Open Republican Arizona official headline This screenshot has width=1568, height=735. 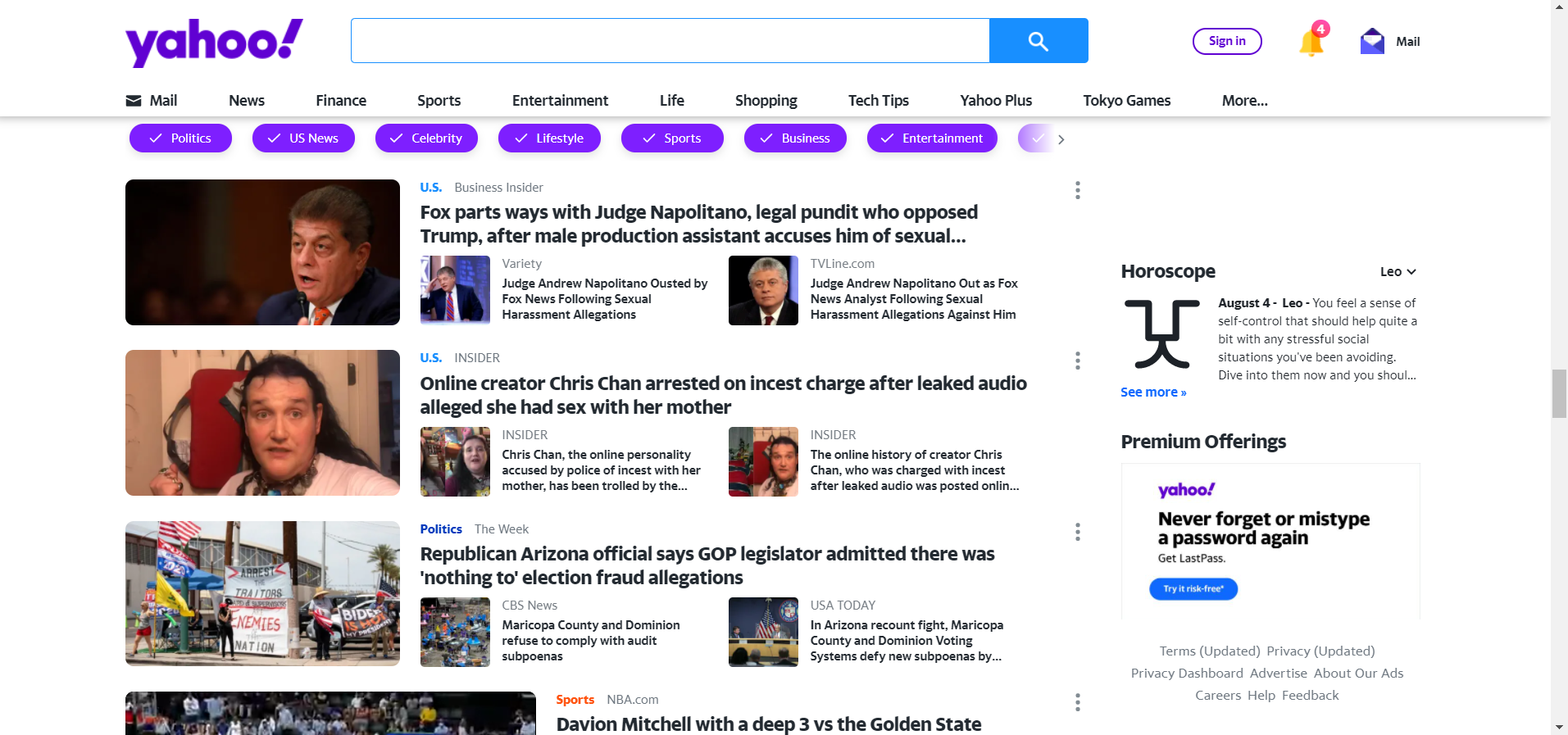pyautogui.click(x=707, y=566)
